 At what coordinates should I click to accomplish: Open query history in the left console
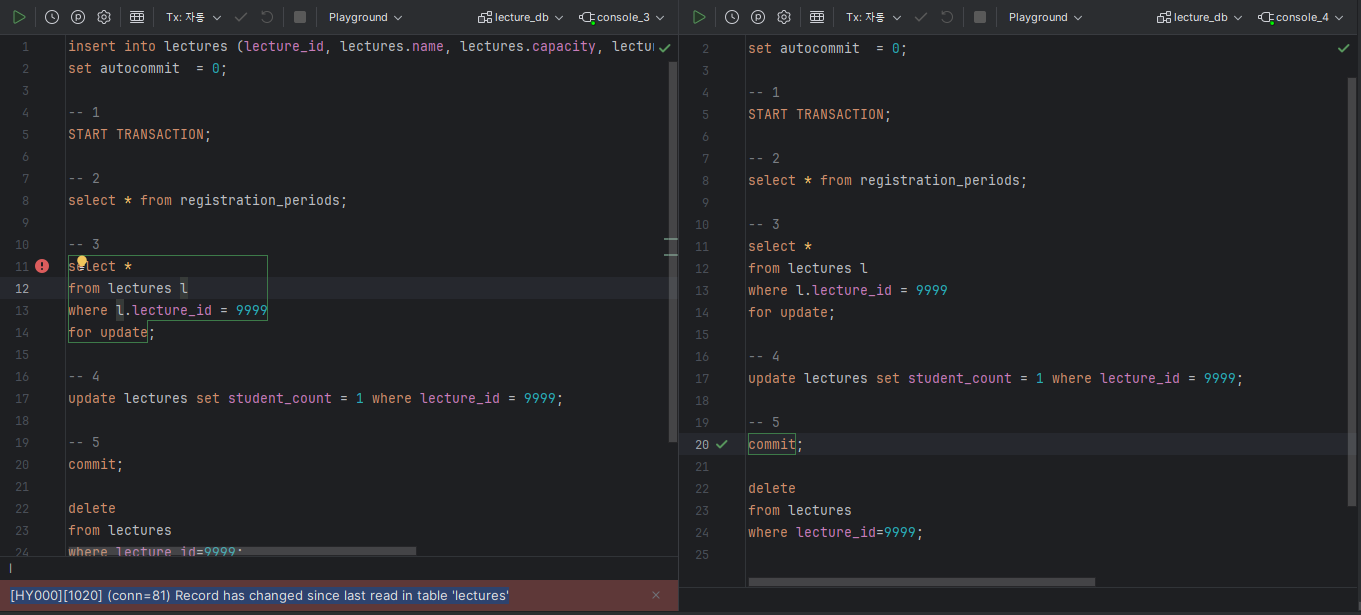tap(52, 17)
